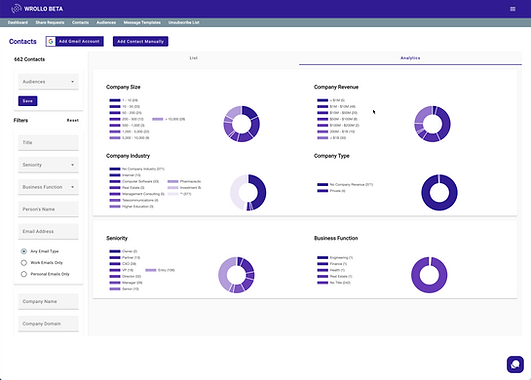Toggle the '$100M - $200M' revenue legend entry
The height and width of the screenshot is (380, 531).
click(338, 125)
